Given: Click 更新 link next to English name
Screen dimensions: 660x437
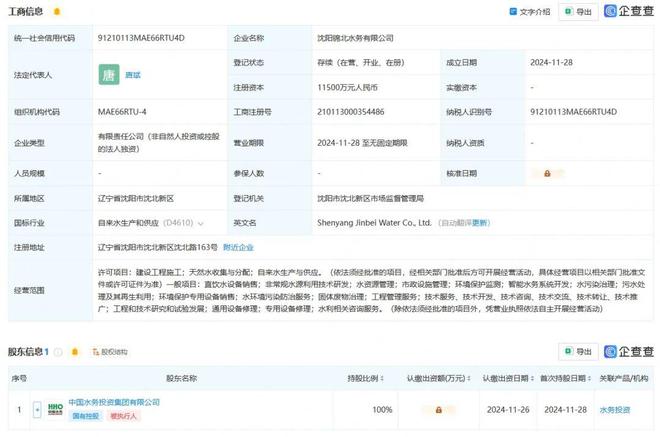Looking at the screenshot, I should (479, 223).
